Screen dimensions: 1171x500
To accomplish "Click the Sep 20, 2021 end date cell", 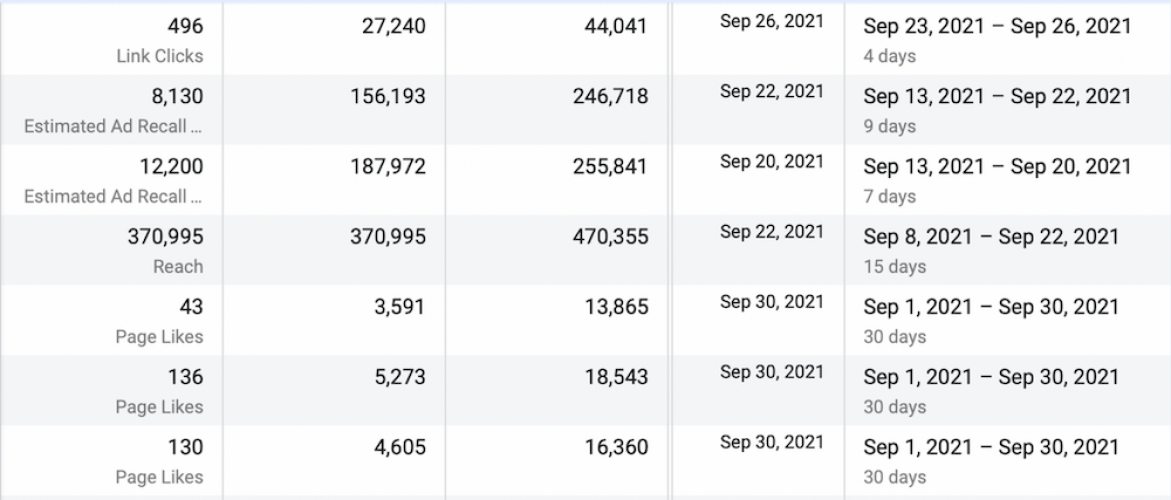I will point(771,161).
